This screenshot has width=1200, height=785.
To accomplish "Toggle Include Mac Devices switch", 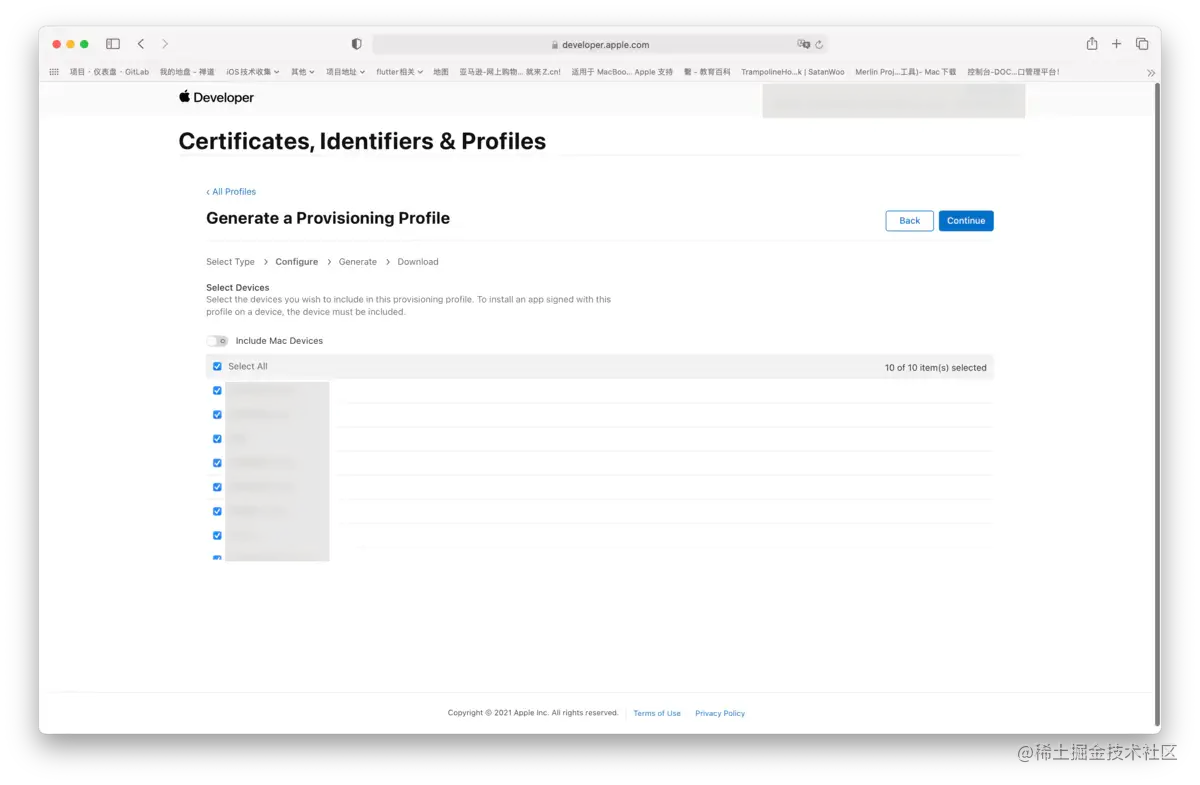I will pos(217,341).
